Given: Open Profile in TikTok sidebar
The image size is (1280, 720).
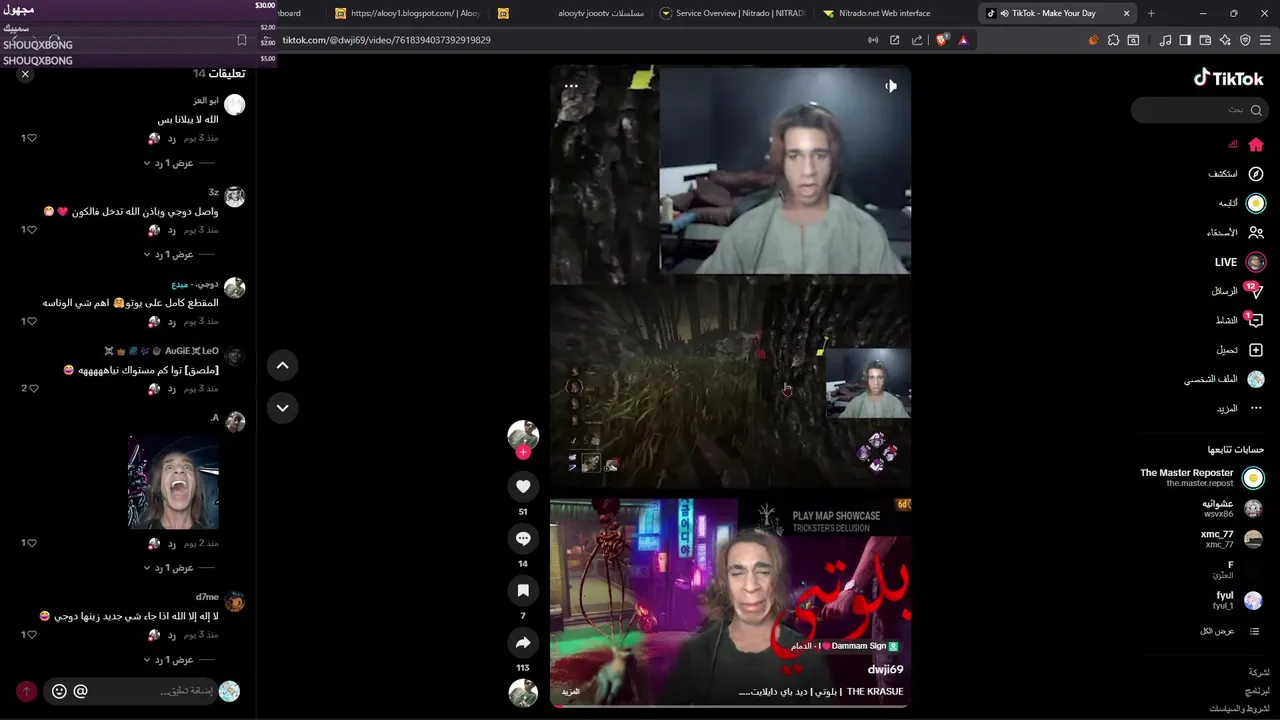Looking at the screenshot, I should pyautogui.click(x=1256, y=379).
